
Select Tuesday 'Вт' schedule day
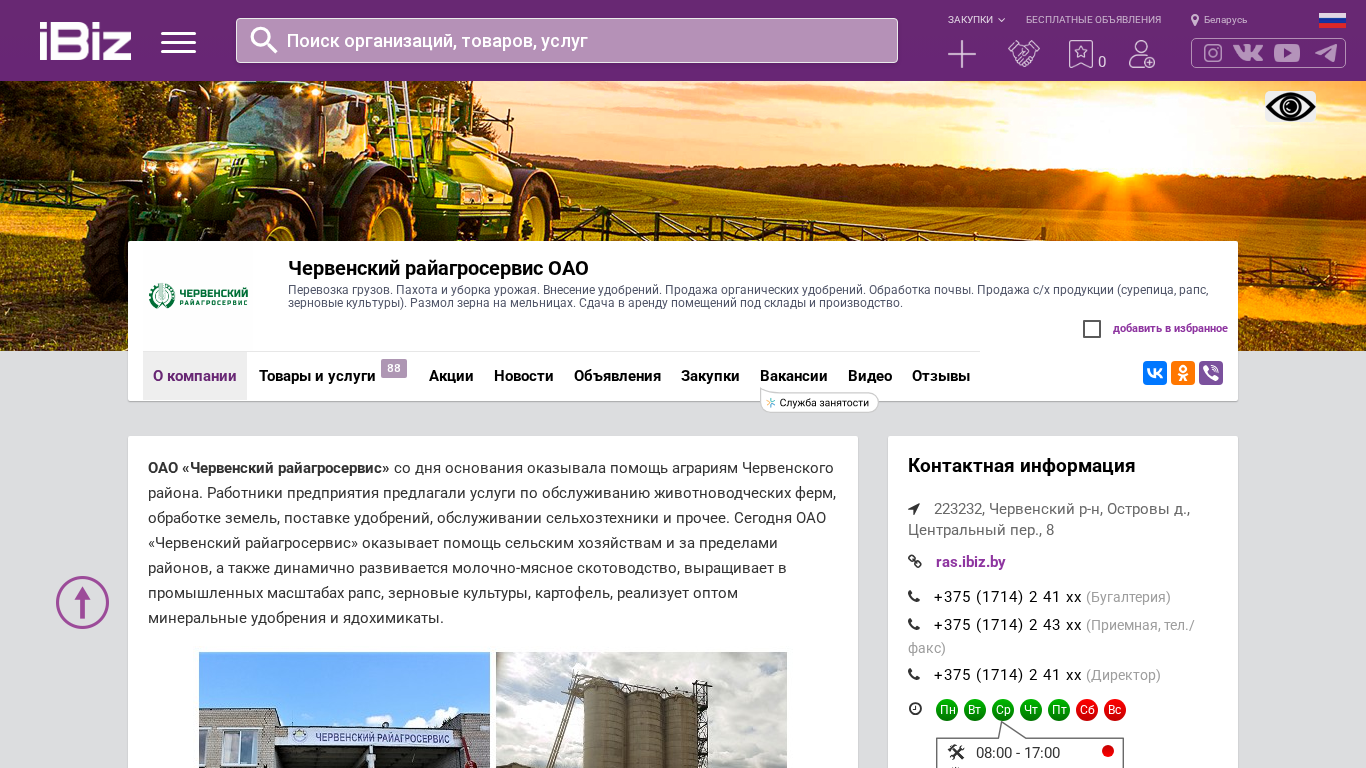[x=975, y=710]
